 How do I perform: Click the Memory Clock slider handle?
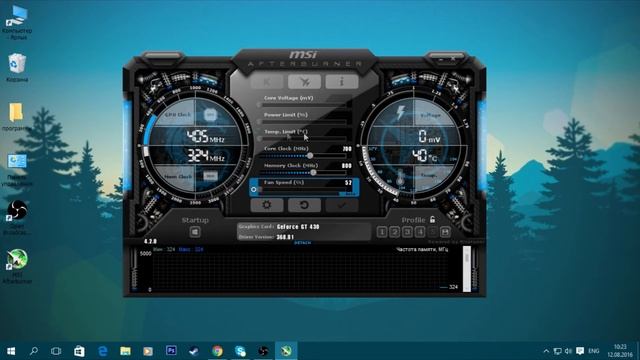point(313,172)
